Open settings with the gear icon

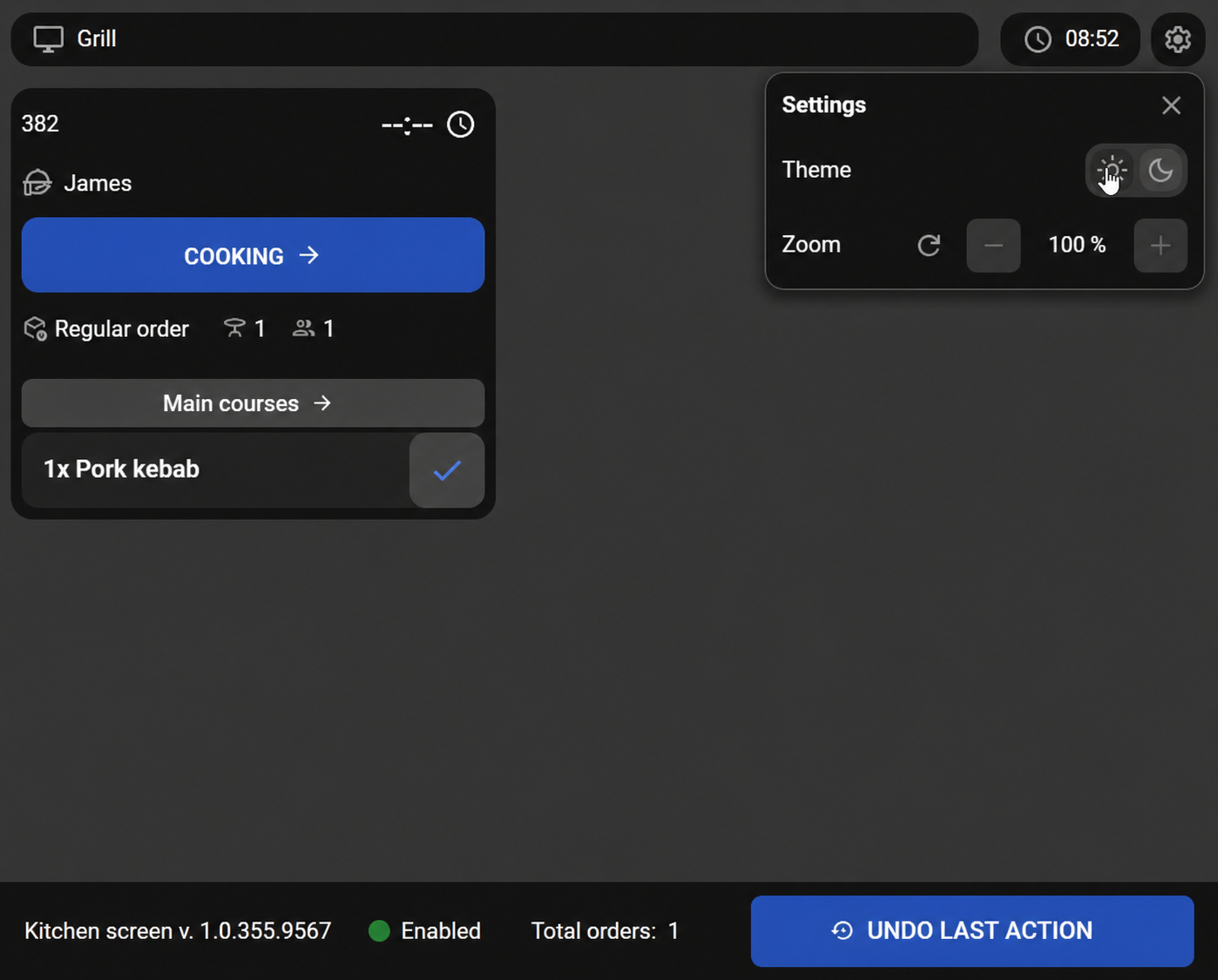pos(1177,39)
